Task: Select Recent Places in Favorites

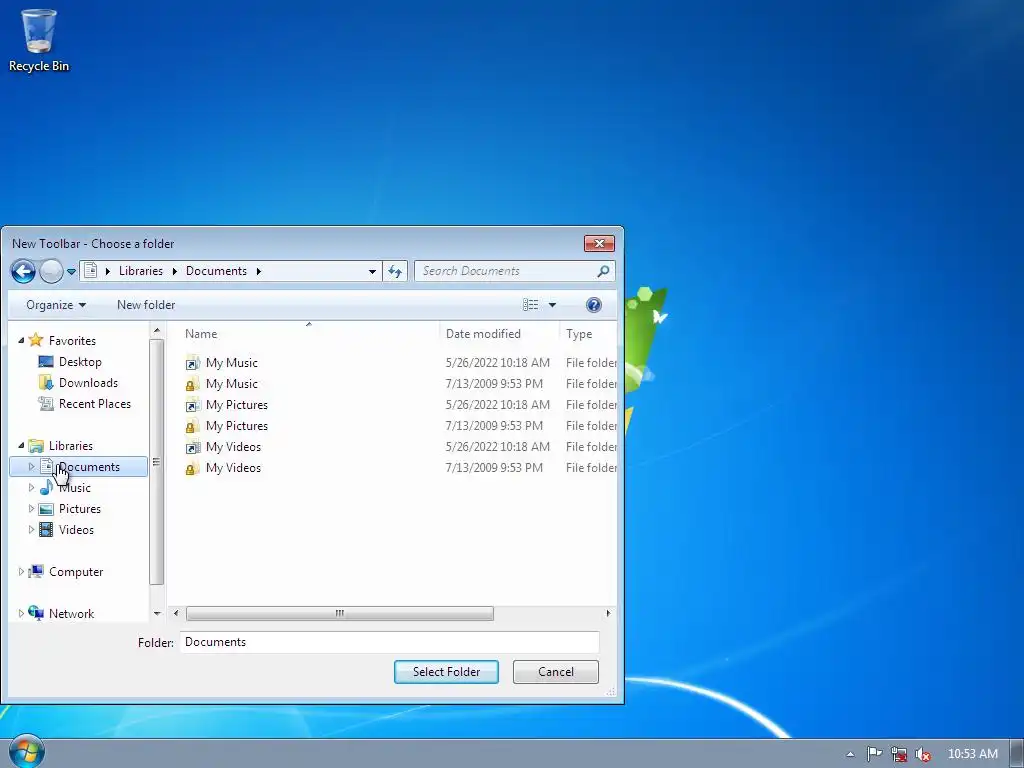Action: tap(95, 404)
